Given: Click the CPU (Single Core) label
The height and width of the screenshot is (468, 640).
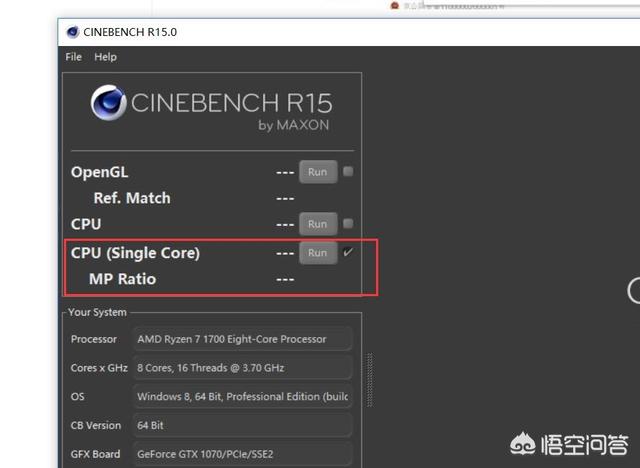Looking at the screenshot, I should [x=135, y=253].
